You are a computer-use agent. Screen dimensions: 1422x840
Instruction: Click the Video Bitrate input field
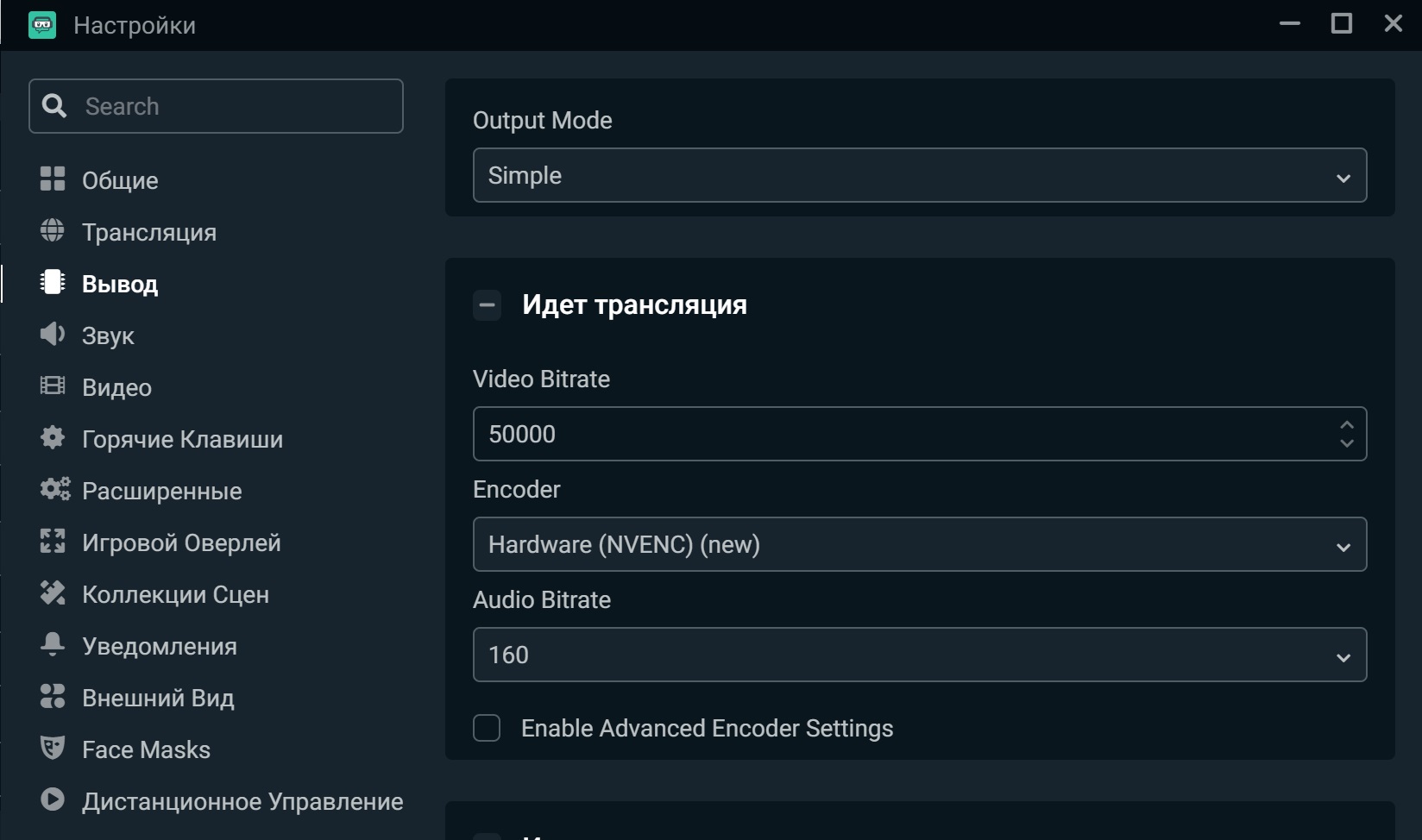point(920,434)
